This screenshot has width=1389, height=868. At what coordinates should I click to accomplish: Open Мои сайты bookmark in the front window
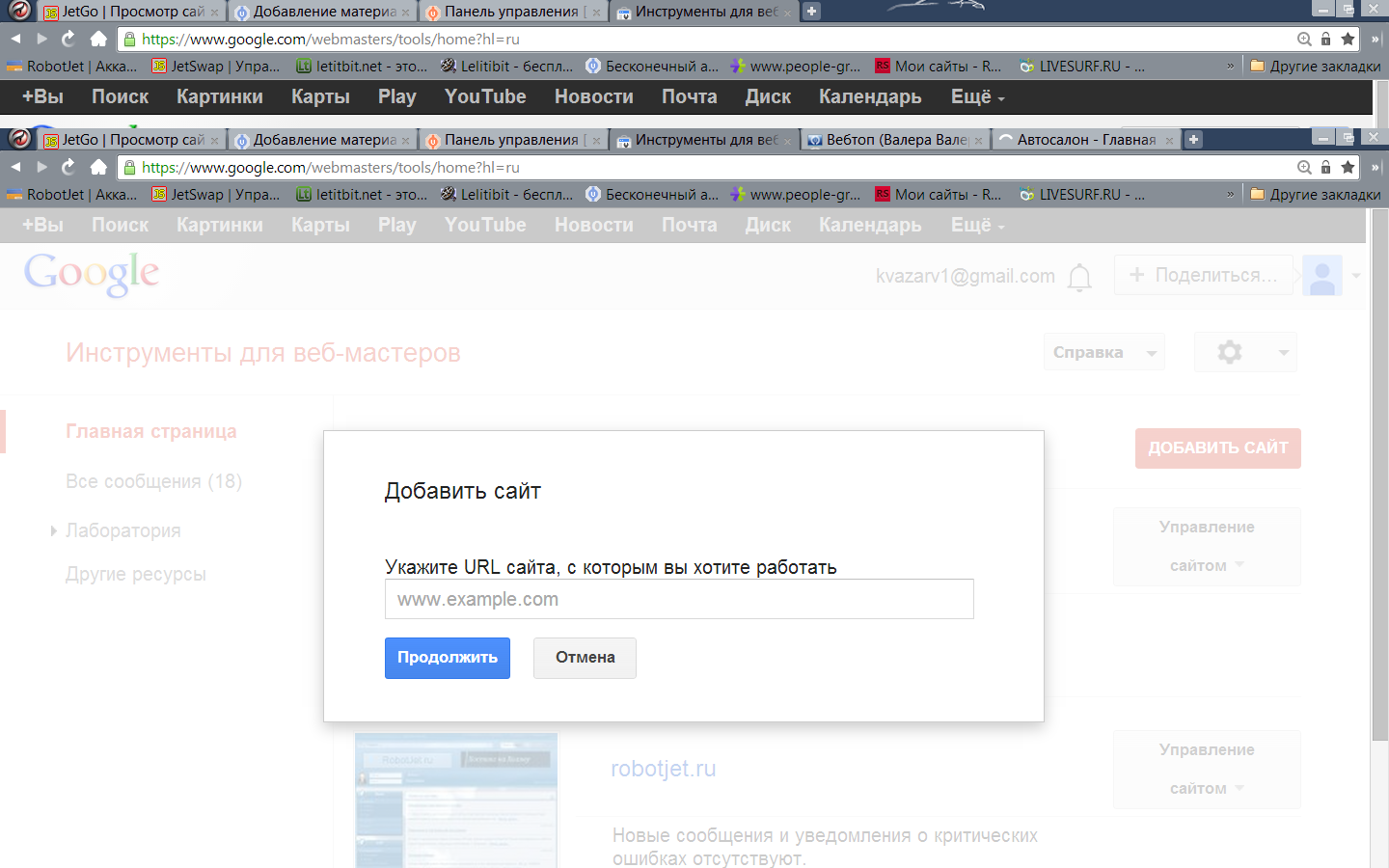click(x=939, y=195)
